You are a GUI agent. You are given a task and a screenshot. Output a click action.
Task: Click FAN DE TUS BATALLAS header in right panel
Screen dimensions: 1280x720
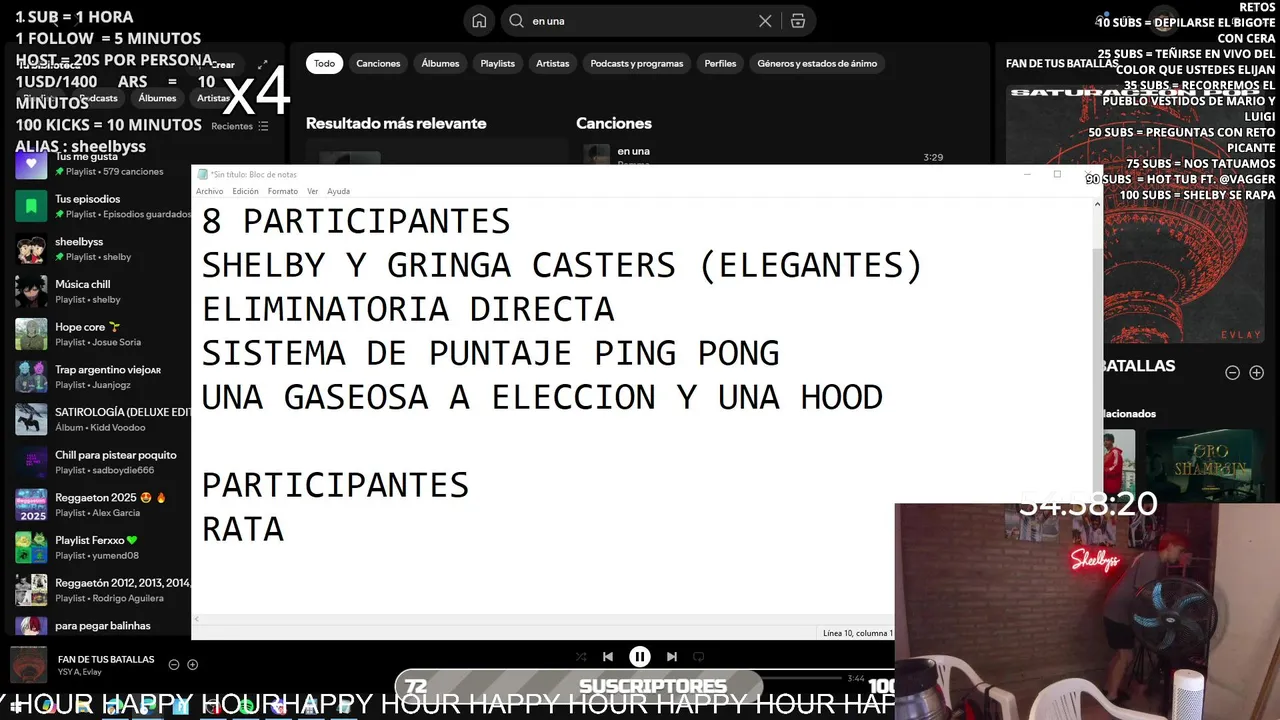(x=1062, y=63)
